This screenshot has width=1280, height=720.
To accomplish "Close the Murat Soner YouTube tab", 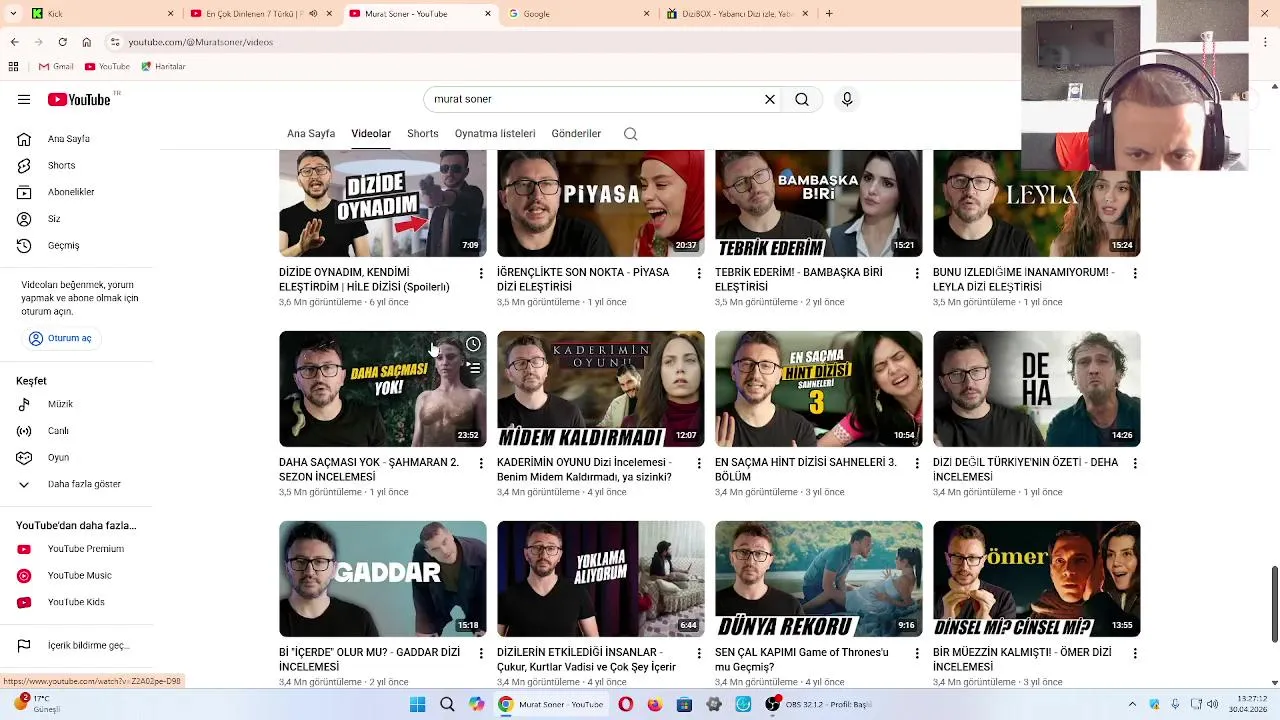I will pos(488,14).
